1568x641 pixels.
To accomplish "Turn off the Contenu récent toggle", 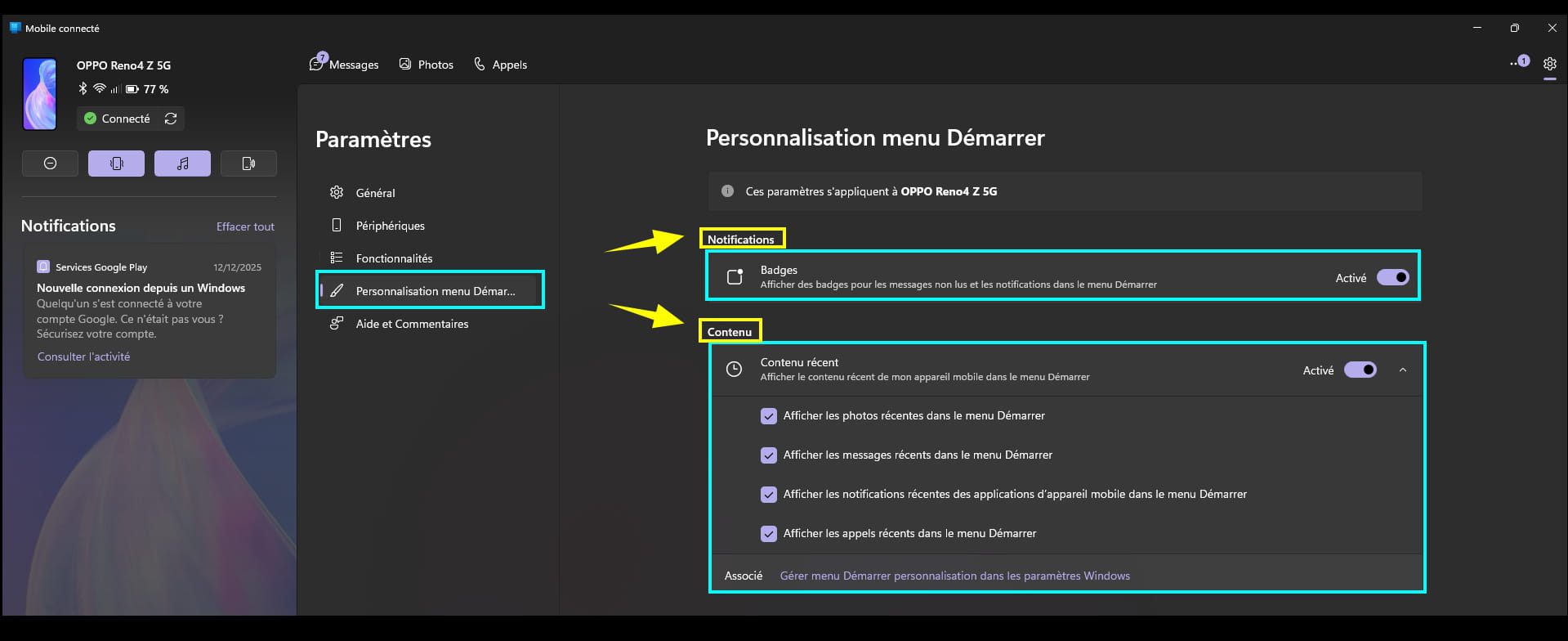I will 1360,370.
